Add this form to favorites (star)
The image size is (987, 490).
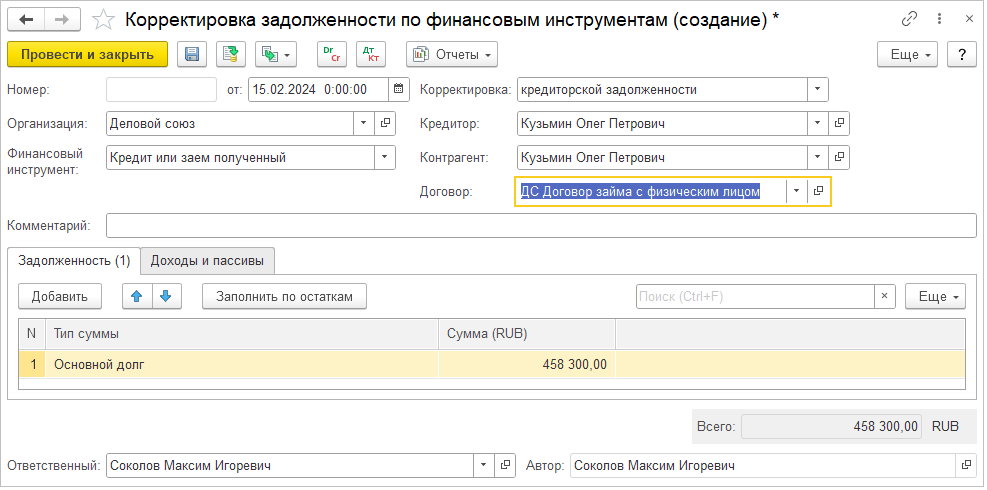click(x=102, y=20)
